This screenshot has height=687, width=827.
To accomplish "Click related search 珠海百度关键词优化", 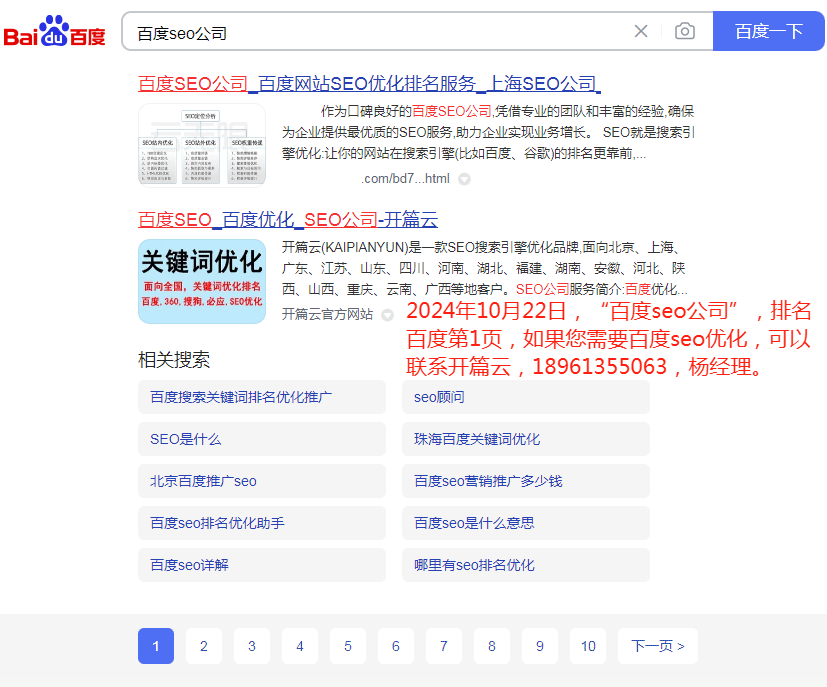I will pos(475,439).
